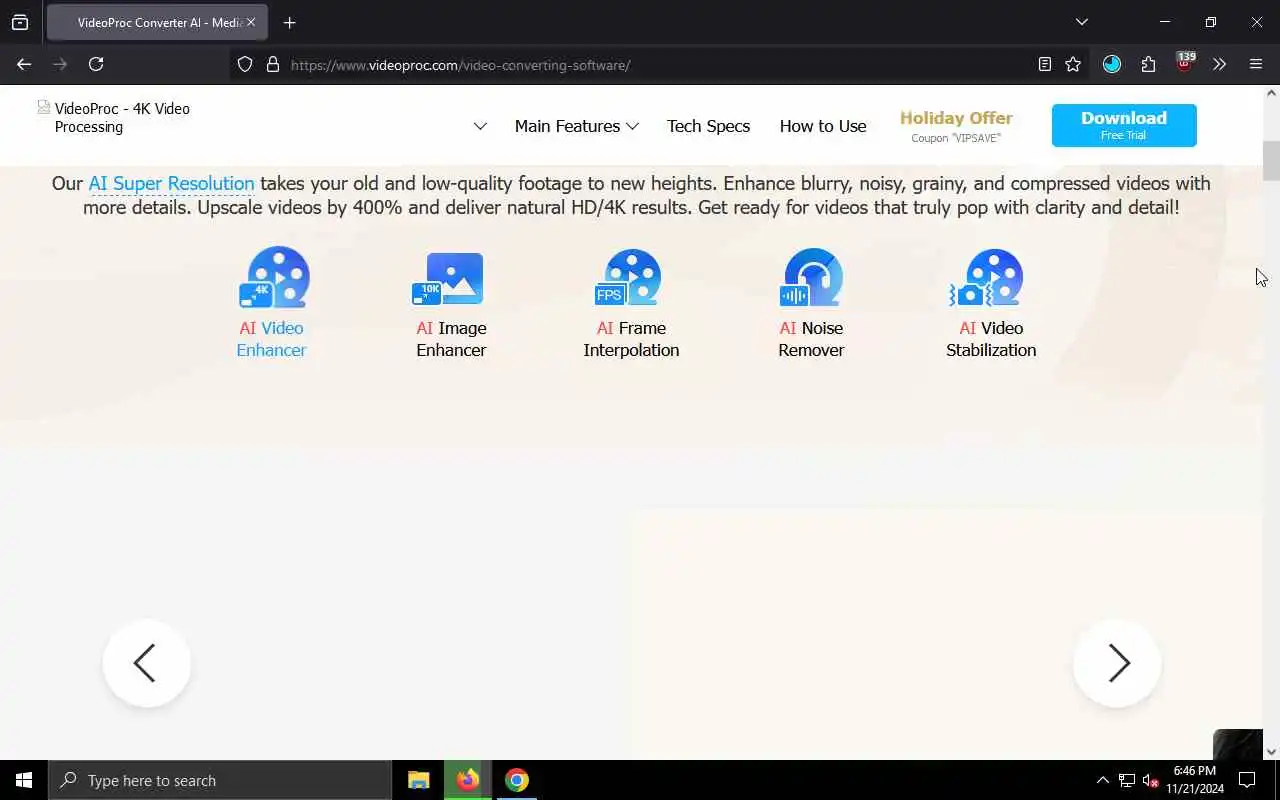
Task: Expand the unlabeled dropdown chevron in nav
Action: tap(480, 126)
